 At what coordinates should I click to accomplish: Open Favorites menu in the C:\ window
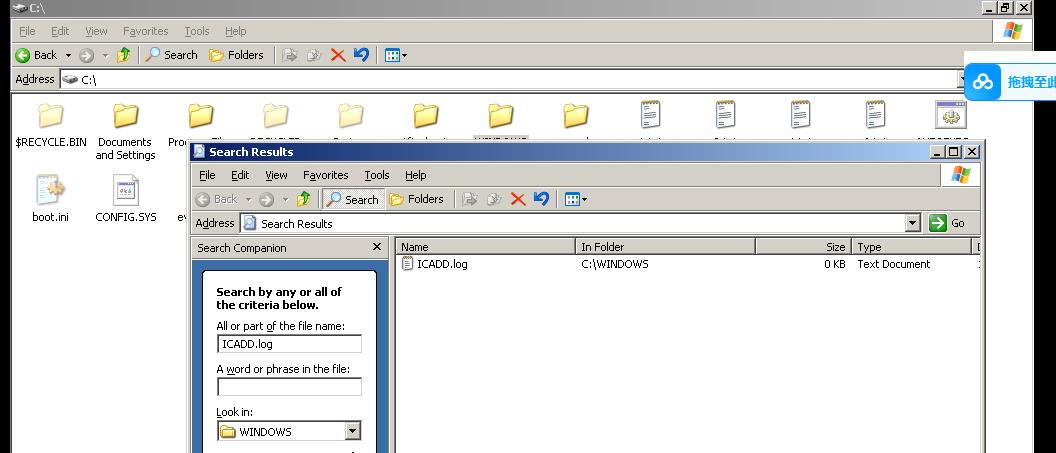coord(145,31)
